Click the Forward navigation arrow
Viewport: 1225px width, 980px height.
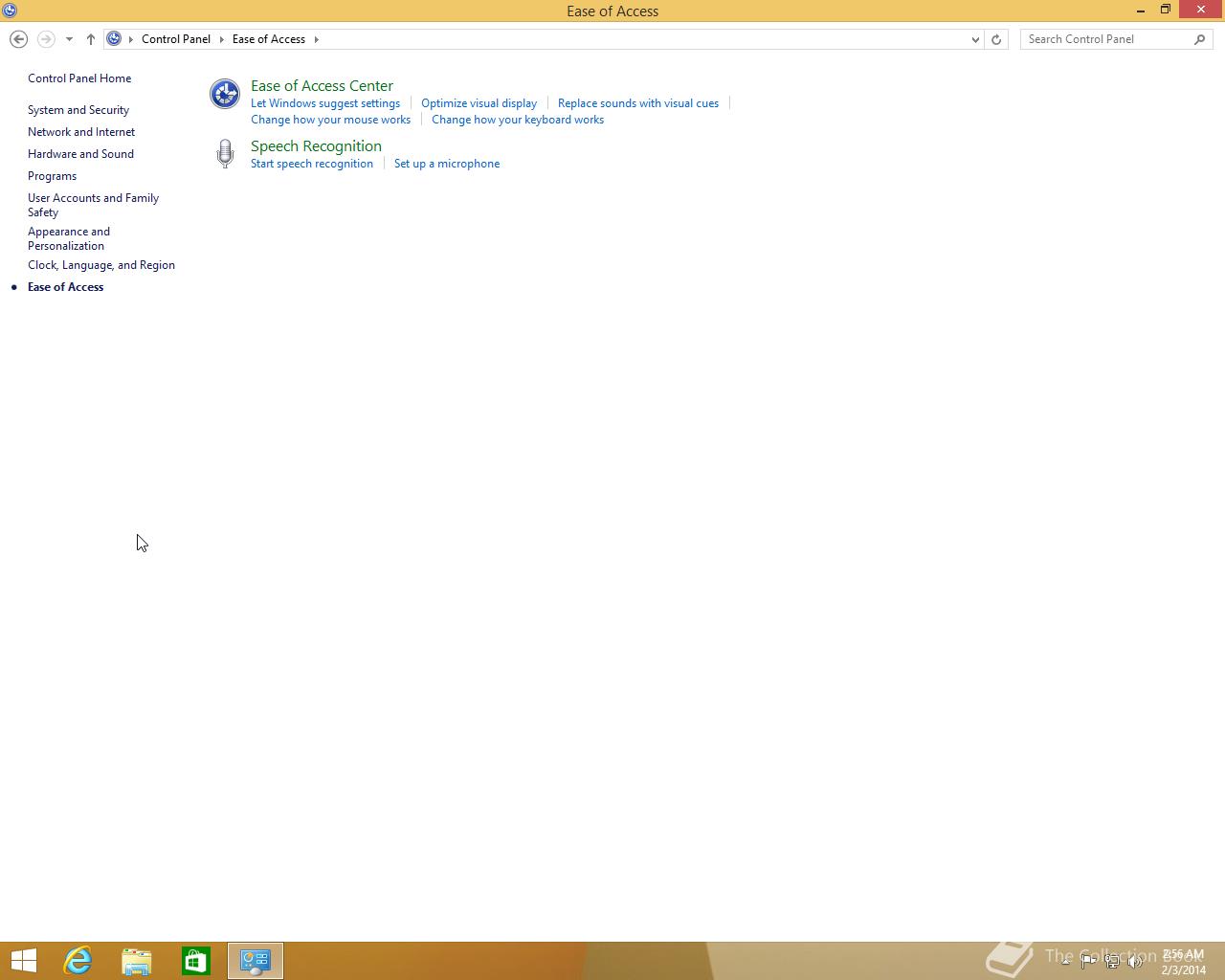point(45,39)
